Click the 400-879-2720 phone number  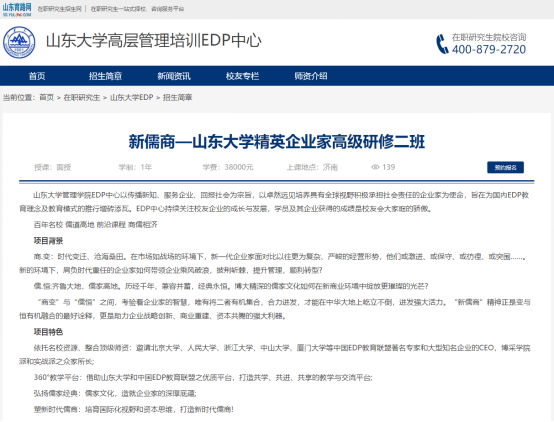[x=489, y=49]
